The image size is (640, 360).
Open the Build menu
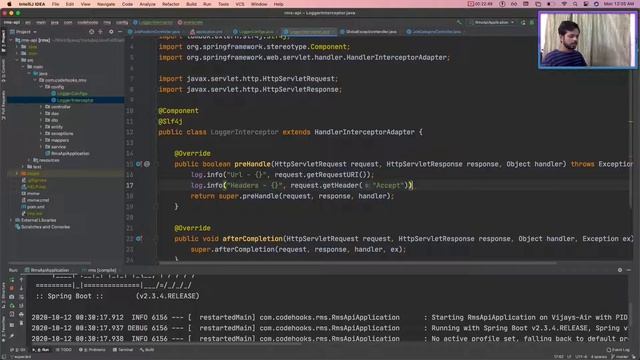tap(191, 4)
